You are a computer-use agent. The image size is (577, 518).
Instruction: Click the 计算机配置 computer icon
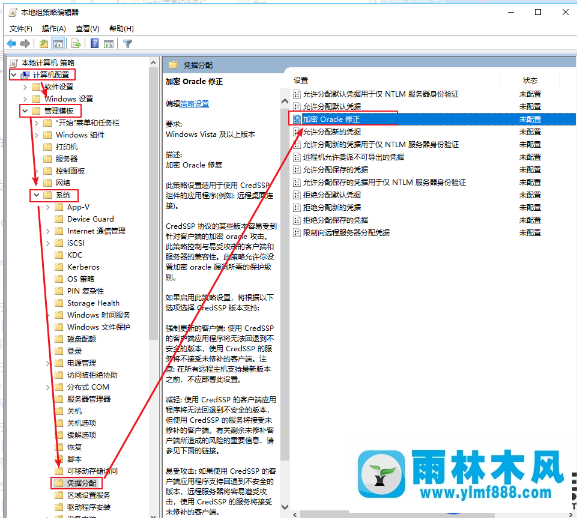point(25,75)
